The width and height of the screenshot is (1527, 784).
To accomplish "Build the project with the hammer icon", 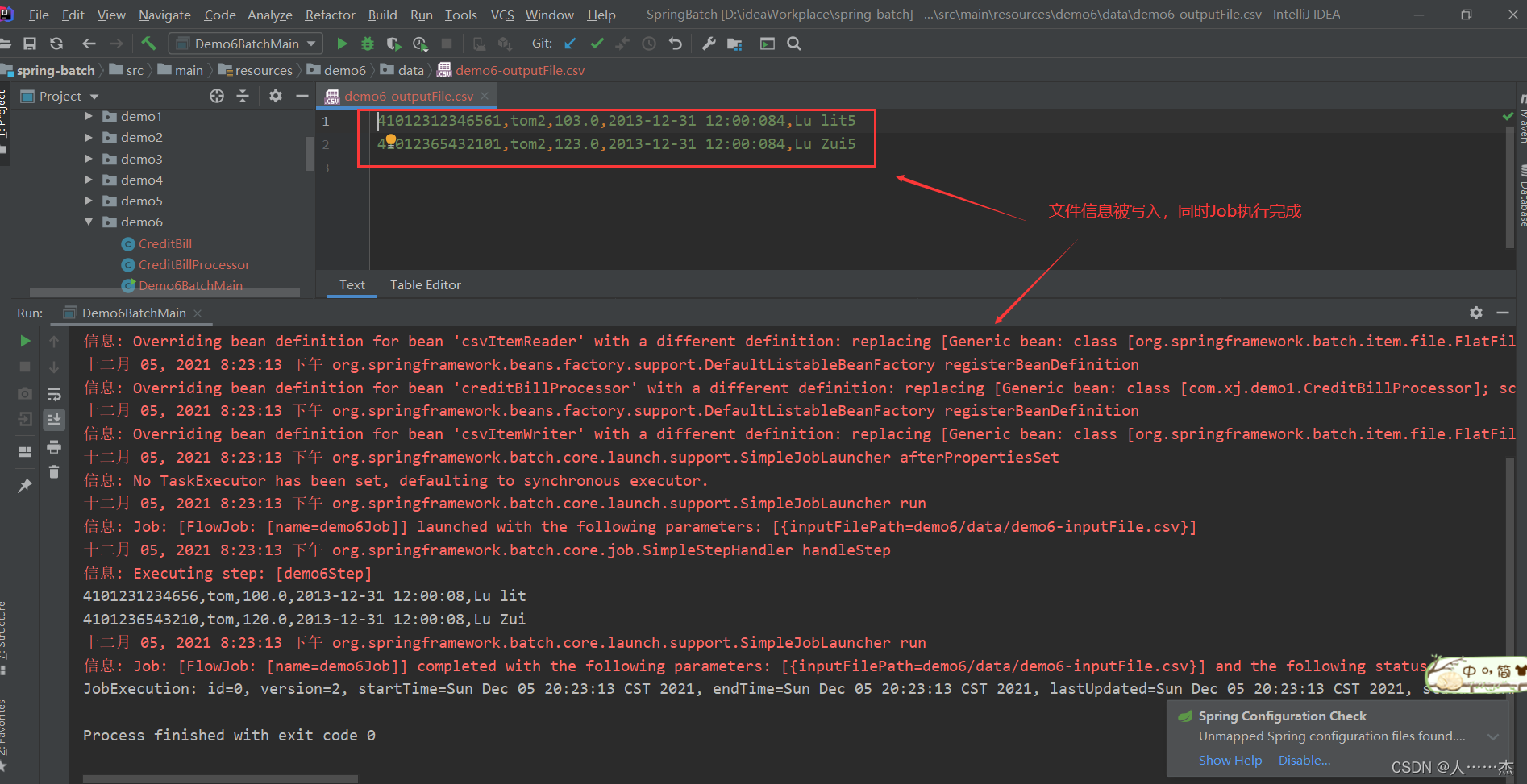I will pos(148,44).
